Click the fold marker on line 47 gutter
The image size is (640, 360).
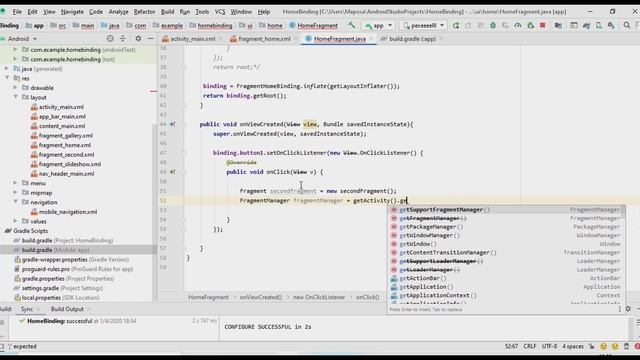pyautogui.click(x=184, y=153)
